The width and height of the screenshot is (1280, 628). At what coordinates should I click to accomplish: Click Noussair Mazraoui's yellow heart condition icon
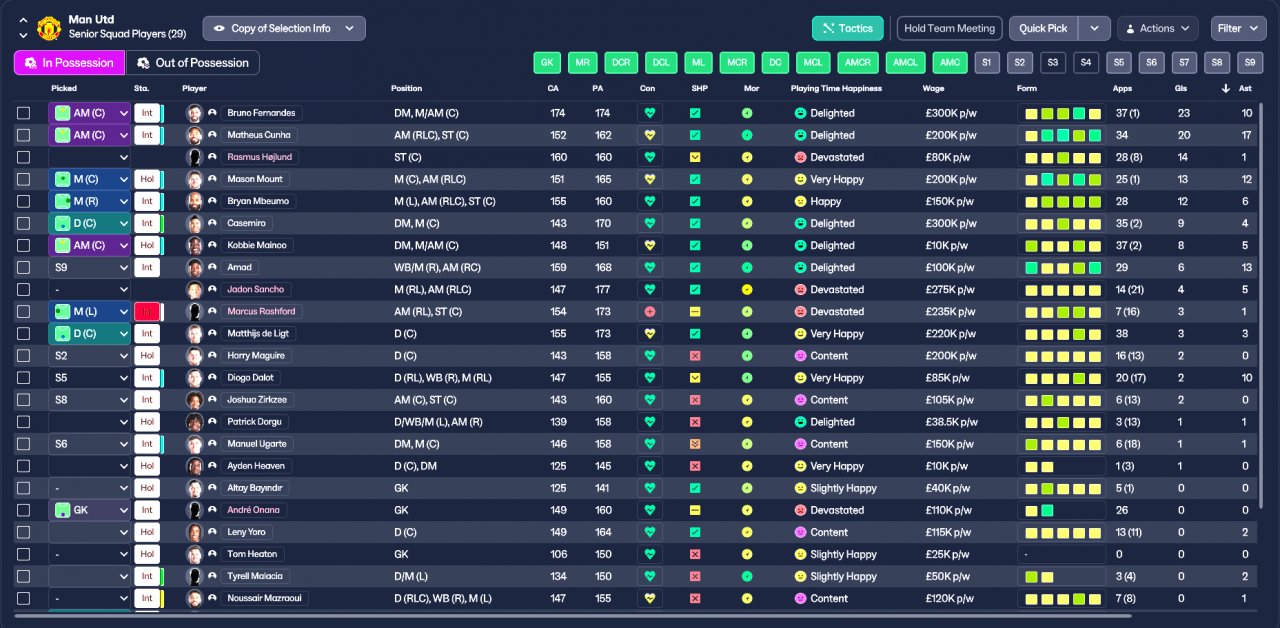pos(650,598)
